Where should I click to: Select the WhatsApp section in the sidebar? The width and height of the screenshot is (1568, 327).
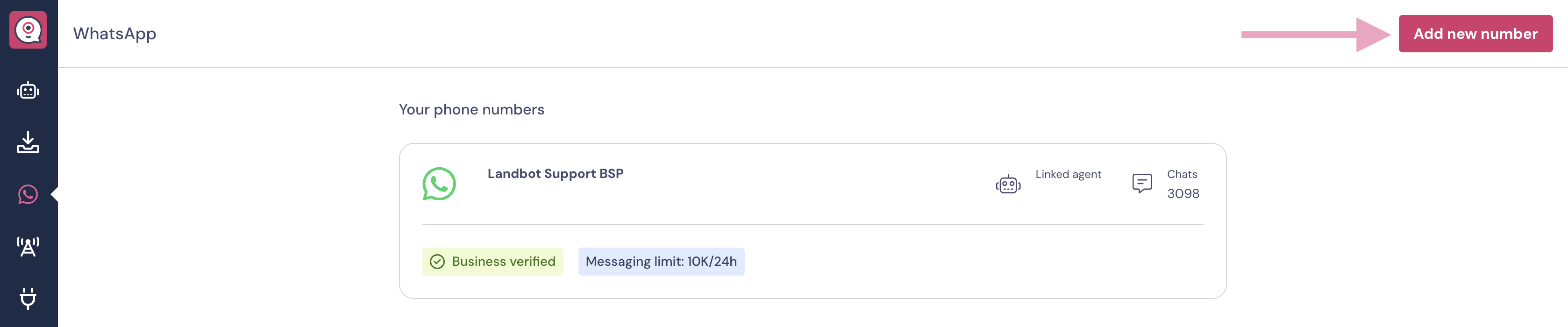click(x=28, y=195)
